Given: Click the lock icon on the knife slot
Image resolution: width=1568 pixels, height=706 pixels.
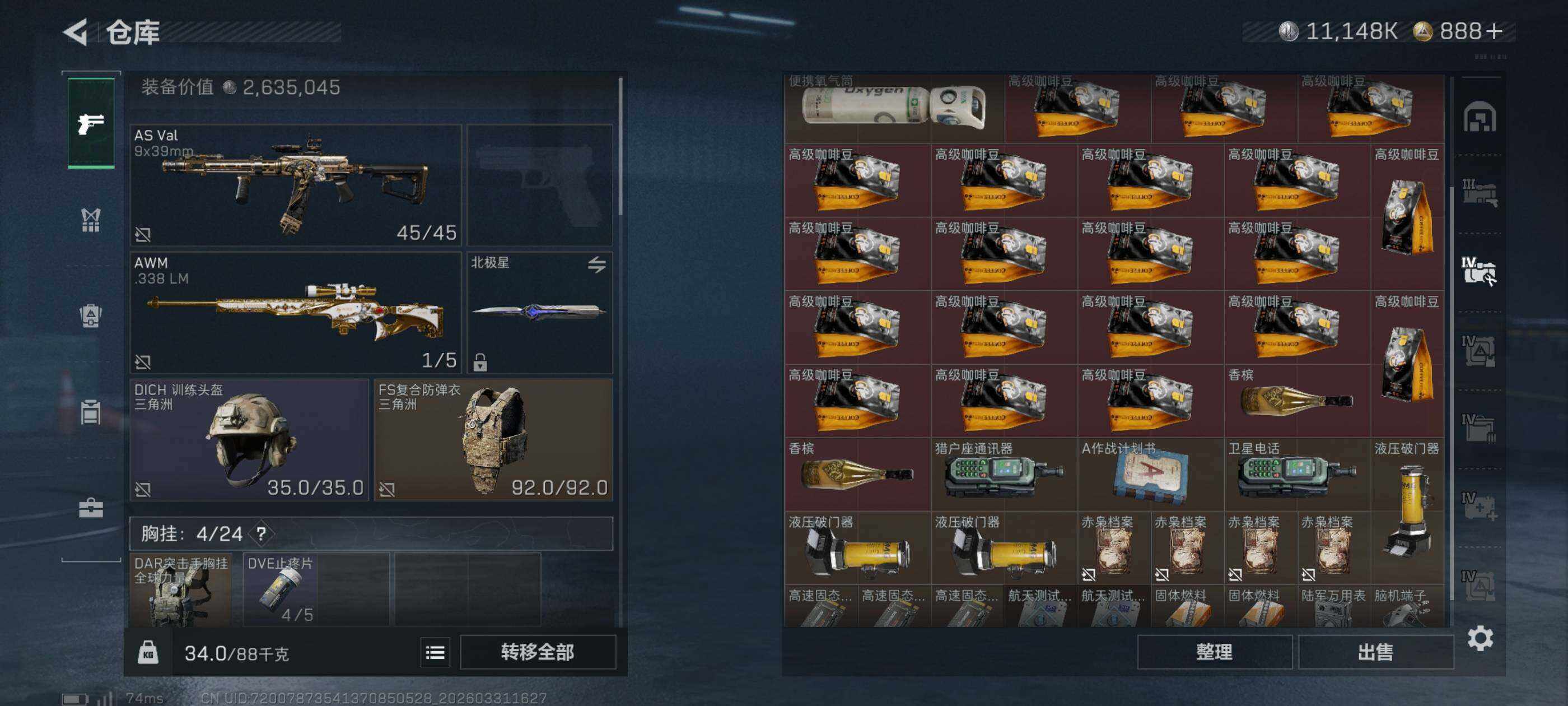Looking at the screenshot, I should [x=480, y=363].
